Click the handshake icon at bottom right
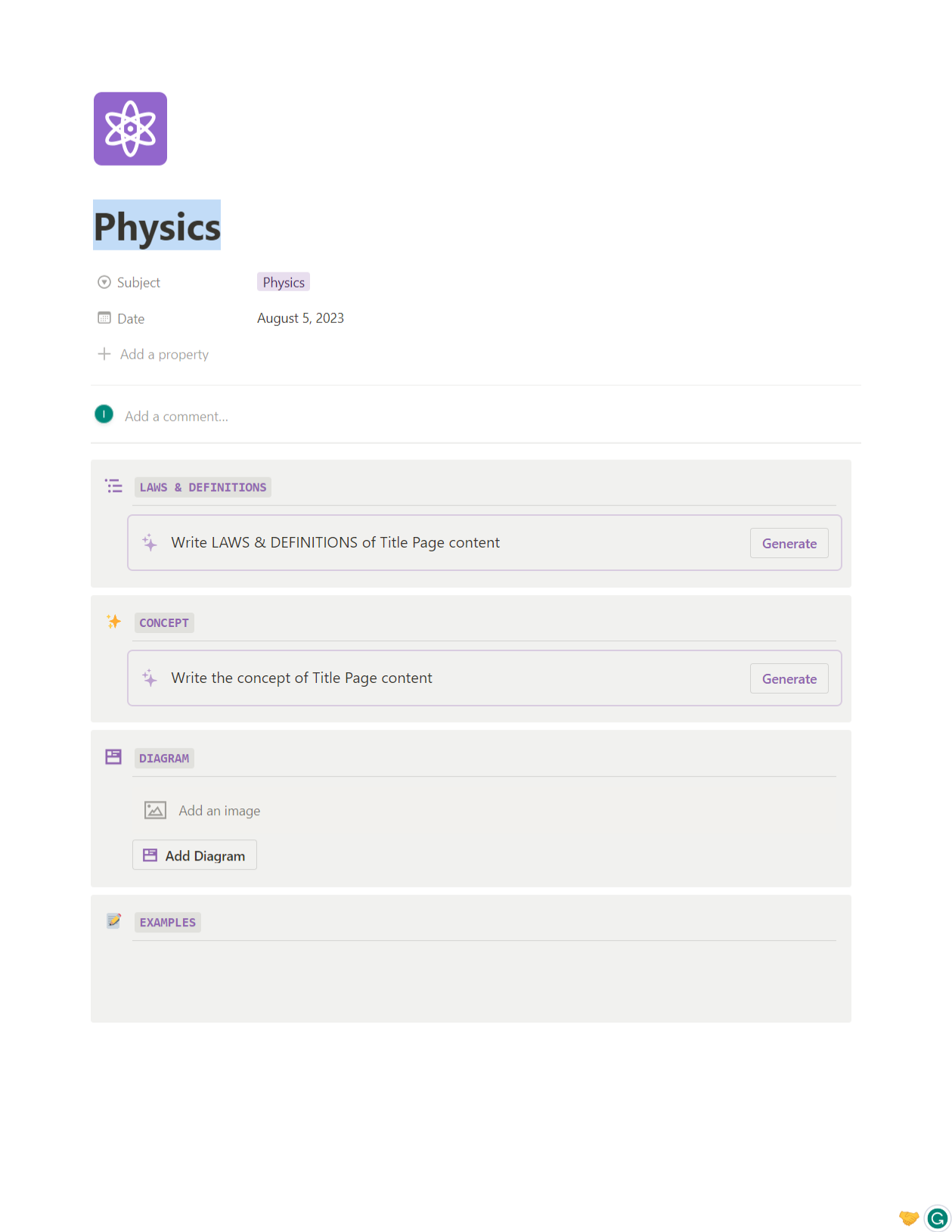The height and width of the screenshot is (1232, 952). click(x=908, y=1218)
